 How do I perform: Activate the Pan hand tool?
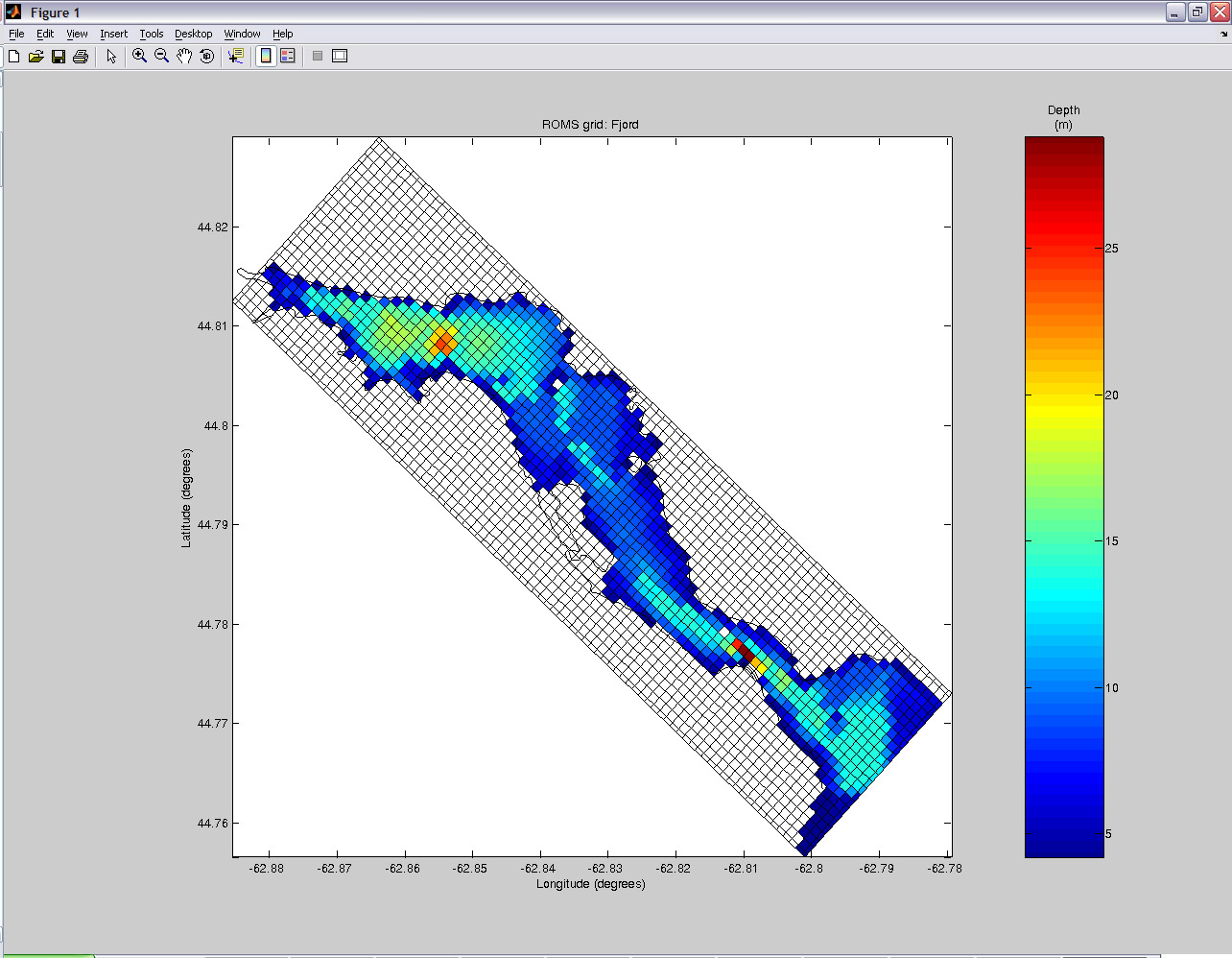coord(184,57)
